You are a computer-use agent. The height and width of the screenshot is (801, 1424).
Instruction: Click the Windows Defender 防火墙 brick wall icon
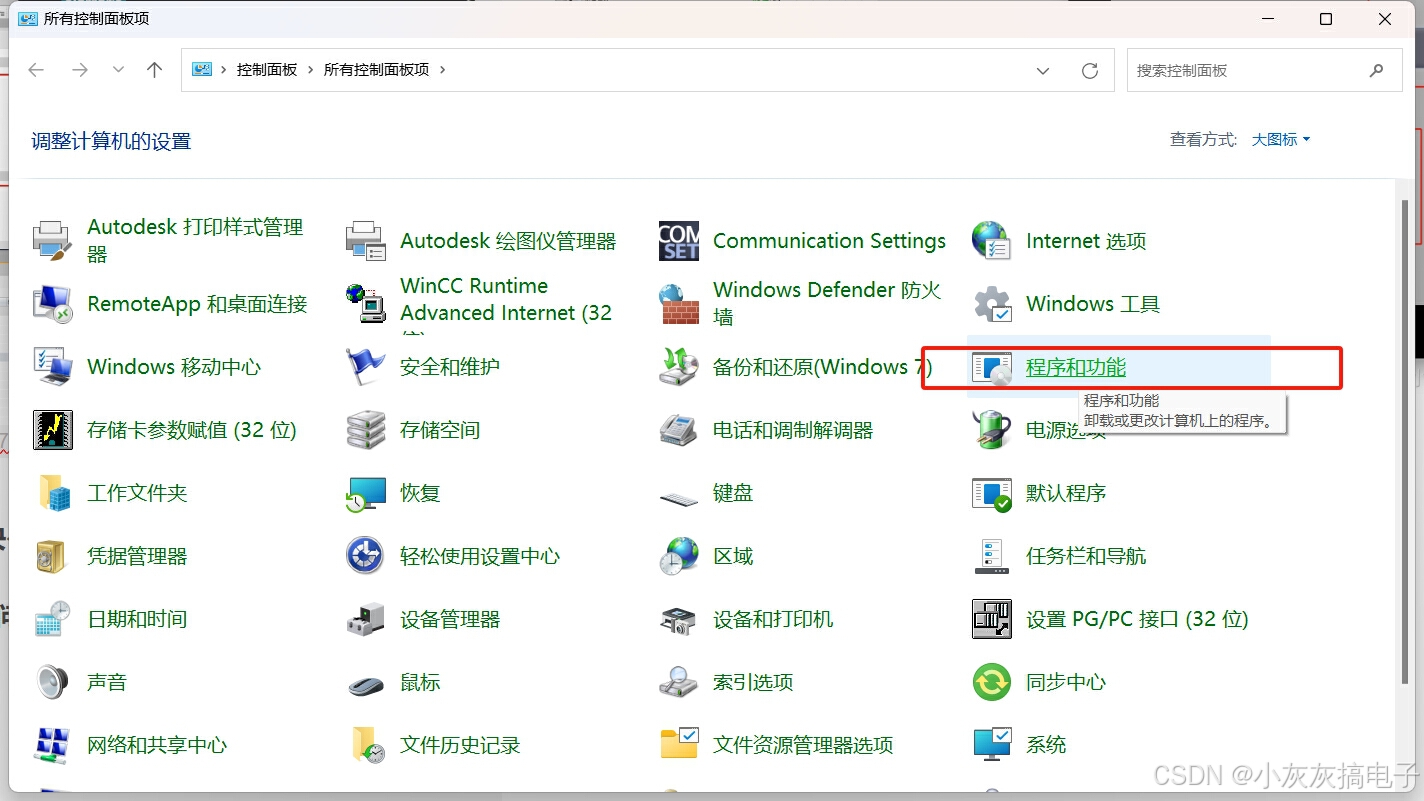coord(679,304)
